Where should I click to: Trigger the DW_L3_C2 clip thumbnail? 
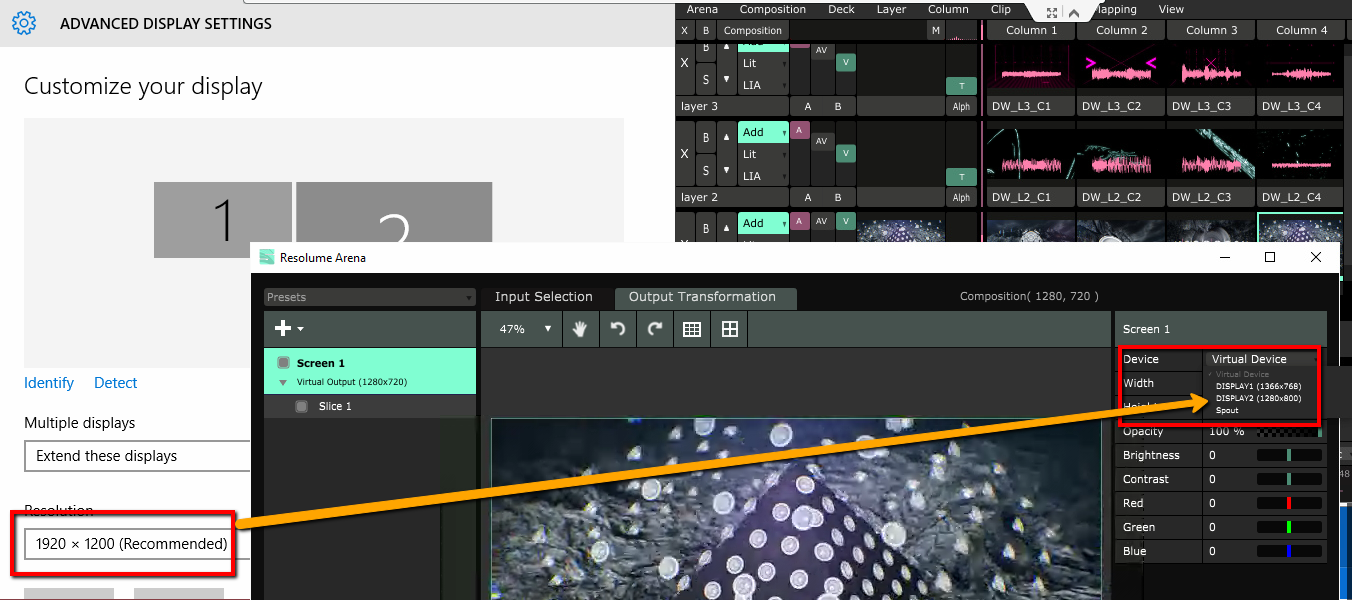(1121, 69)
